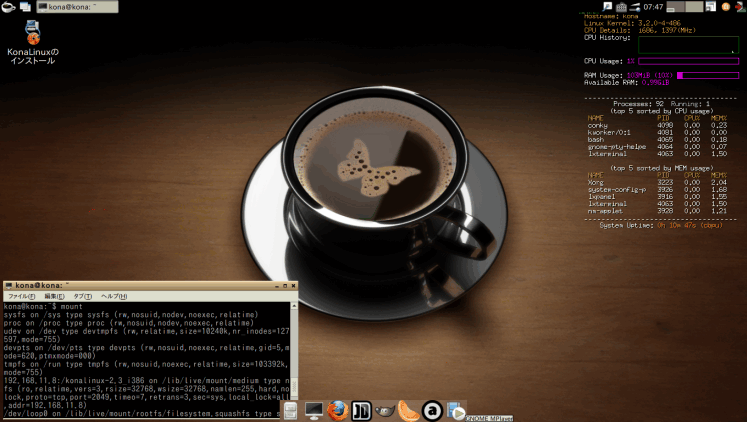Screen dimensions: 747x422
Task: Open the ヘルプ(H) menu in terminal
Action: 114,296
